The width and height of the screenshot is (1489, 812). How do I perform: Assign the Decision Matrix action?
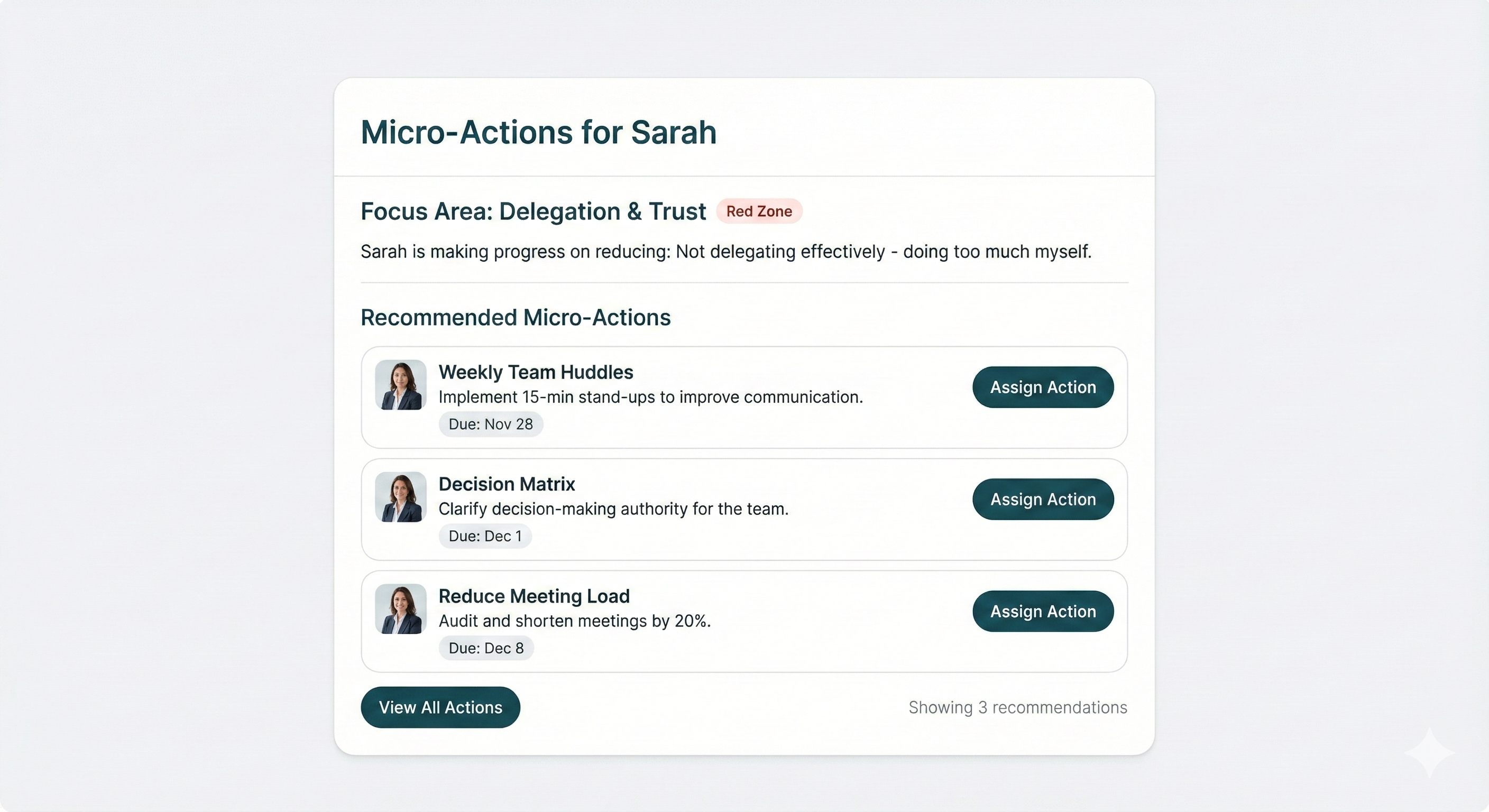1043,499
